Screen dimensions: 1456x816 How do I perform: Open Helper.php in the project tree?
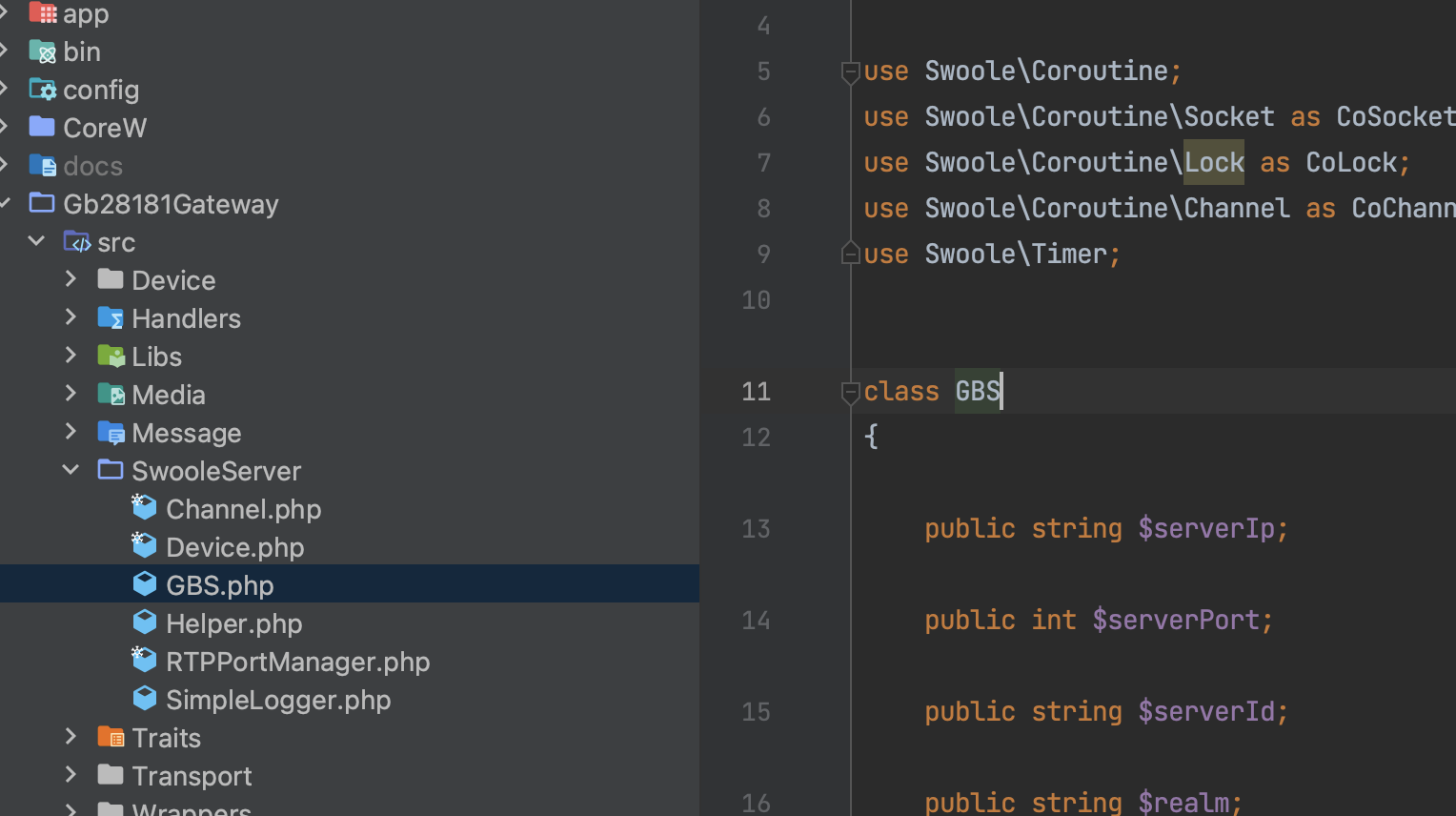pyautogui.click(x=233, y=623)
